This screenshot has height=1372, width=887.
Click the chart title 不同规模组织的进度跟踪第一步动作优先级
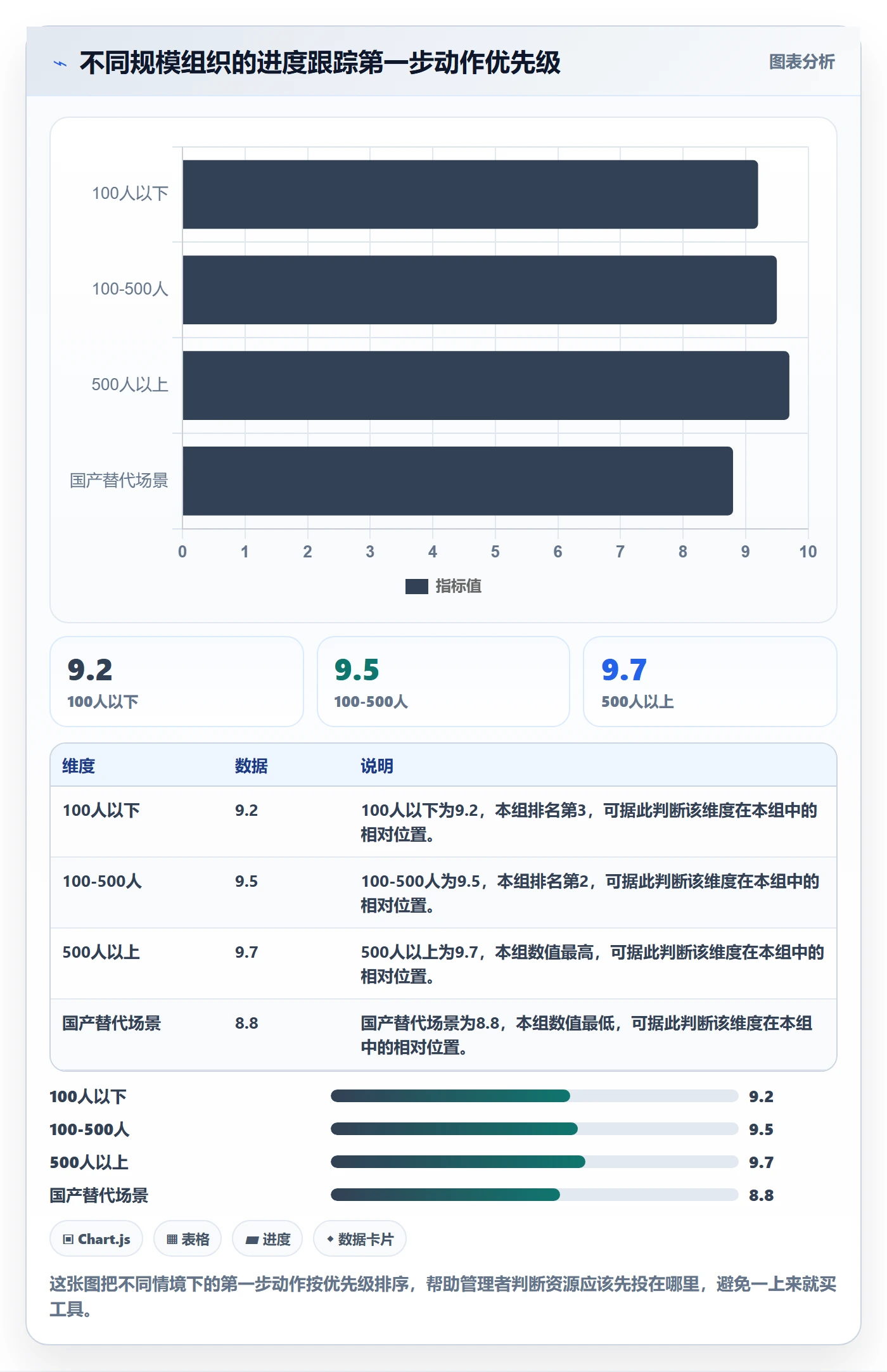tap(320, 63)
